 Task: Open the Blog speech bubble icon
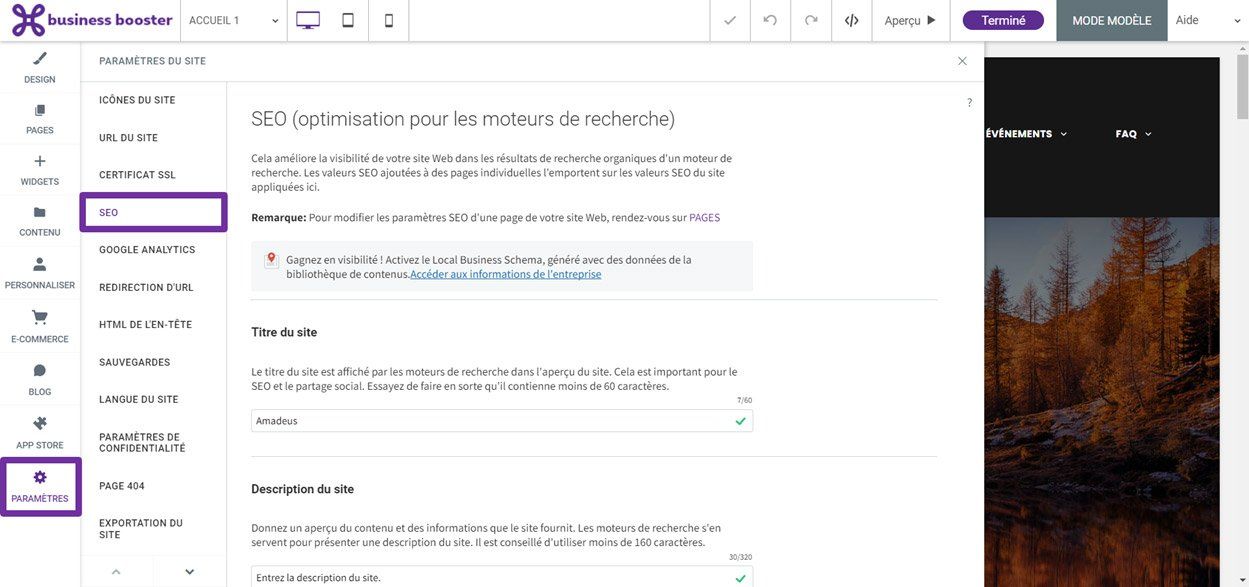pos(40,371)
